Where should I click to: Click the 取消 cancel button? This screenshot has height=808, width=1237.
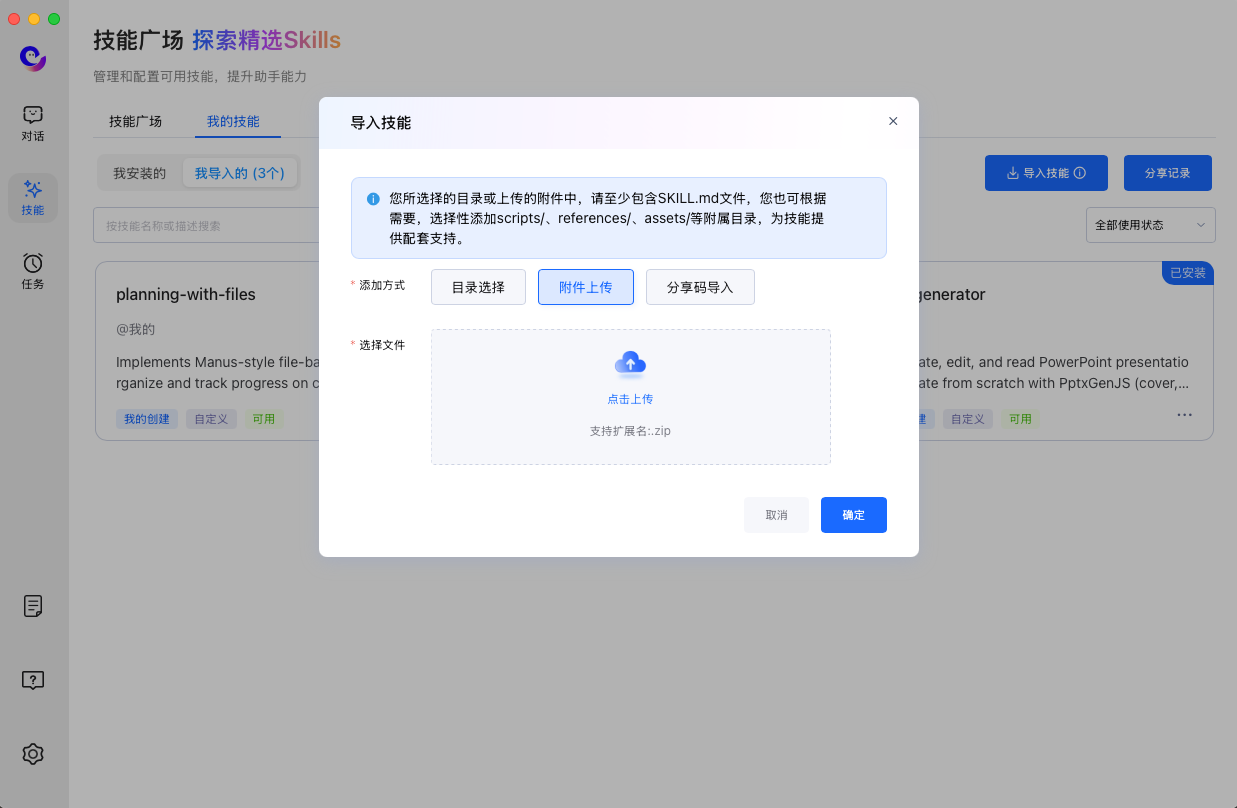click(x=776, y=515)
